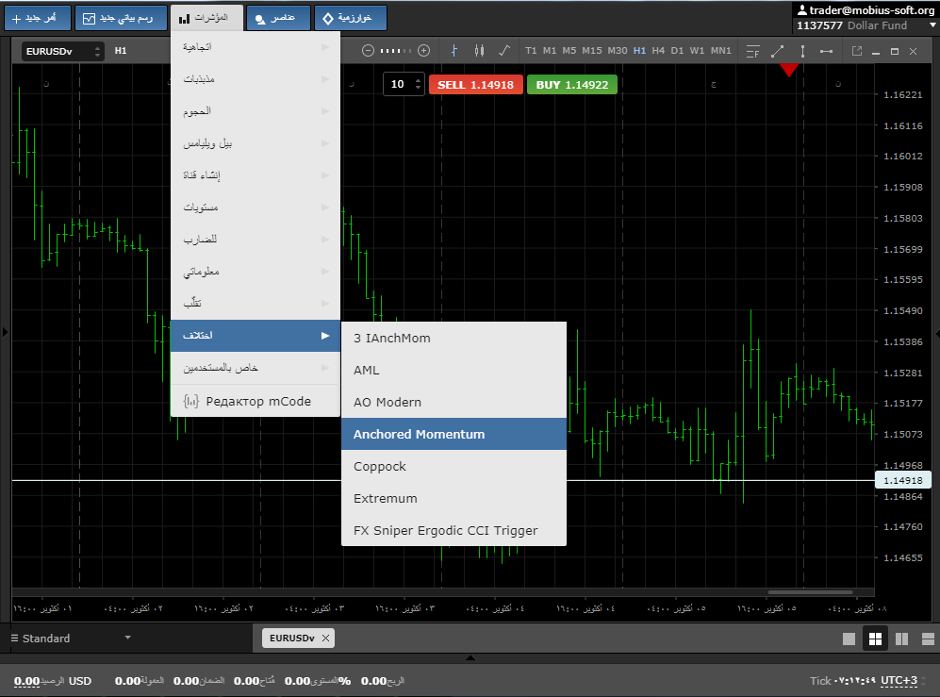
Task: Select the four-chart grid layout icon
Action: pos(875,639)
